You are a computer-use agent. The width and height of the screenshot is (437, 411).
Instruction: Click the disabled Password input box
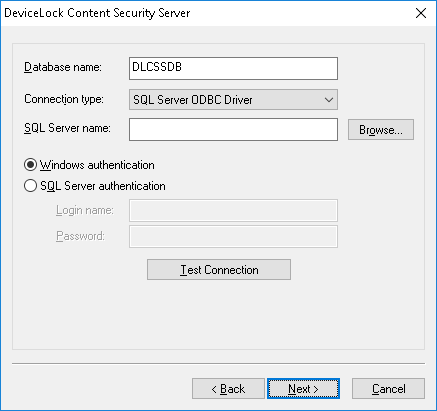(x=233, y=236)
